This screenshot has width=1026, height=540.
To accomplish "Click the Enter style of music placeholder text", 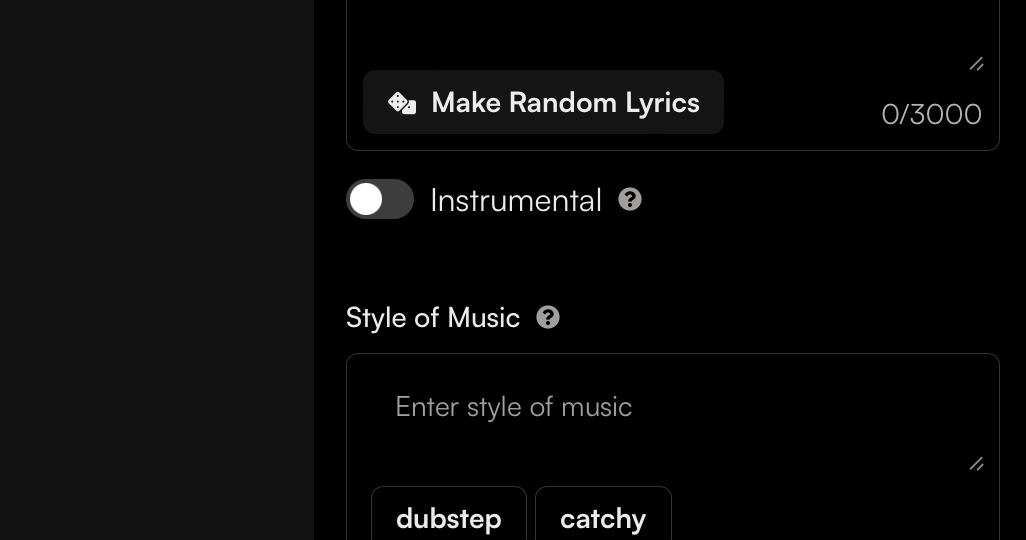I will [x=514, y=407].
